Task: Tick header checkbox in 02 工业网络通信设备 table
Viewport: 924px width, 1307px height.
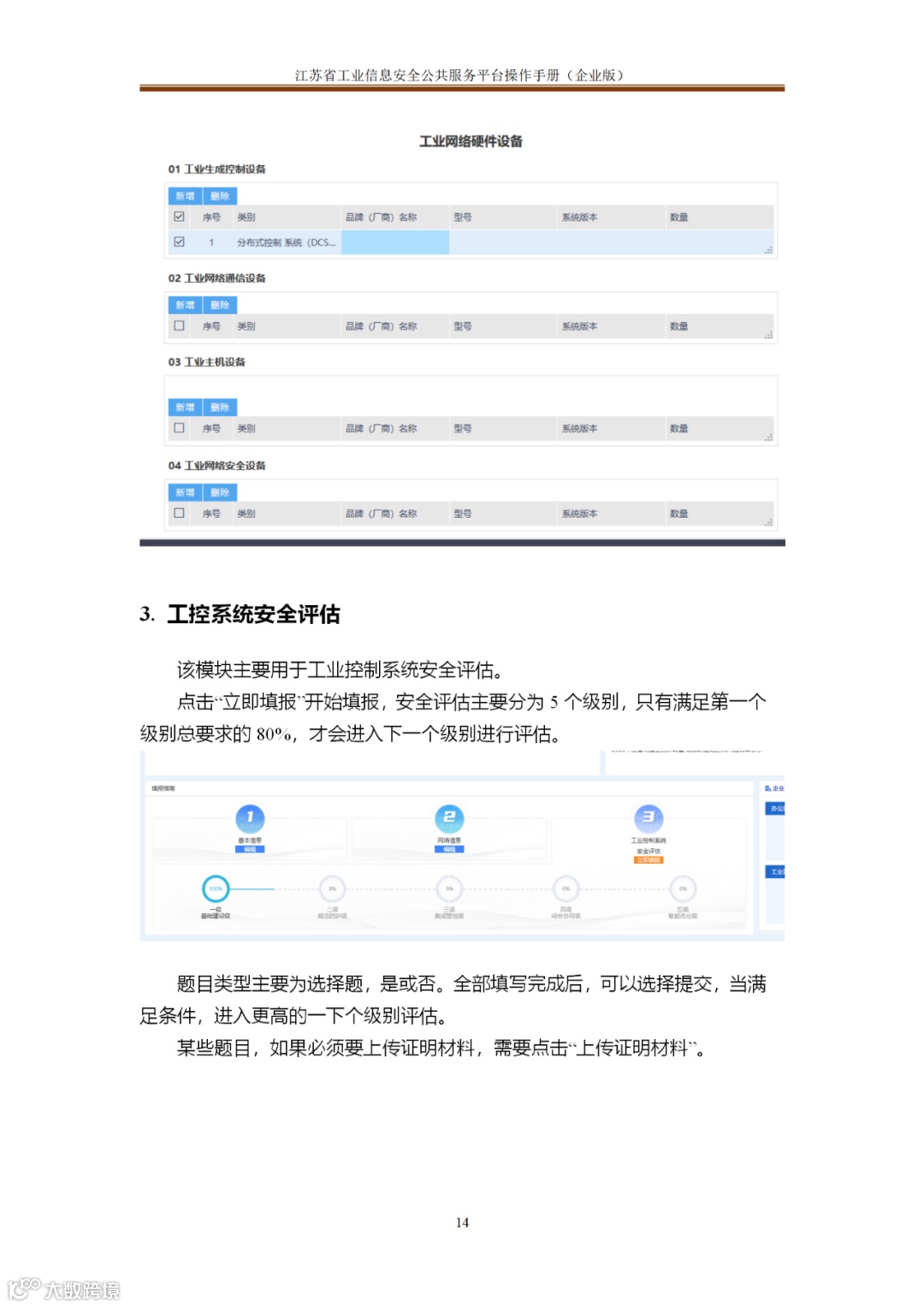Action: point(179,325)
